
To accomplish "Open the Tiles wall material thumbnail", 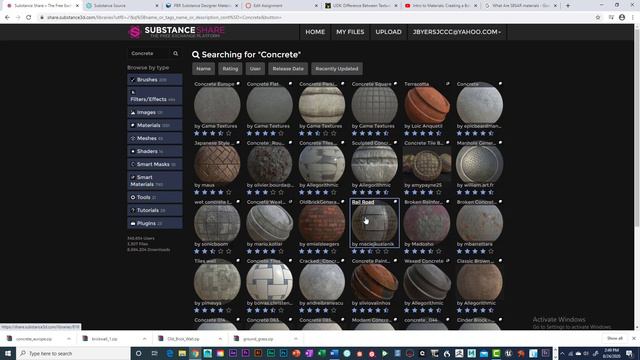I will tap(217, 282).
